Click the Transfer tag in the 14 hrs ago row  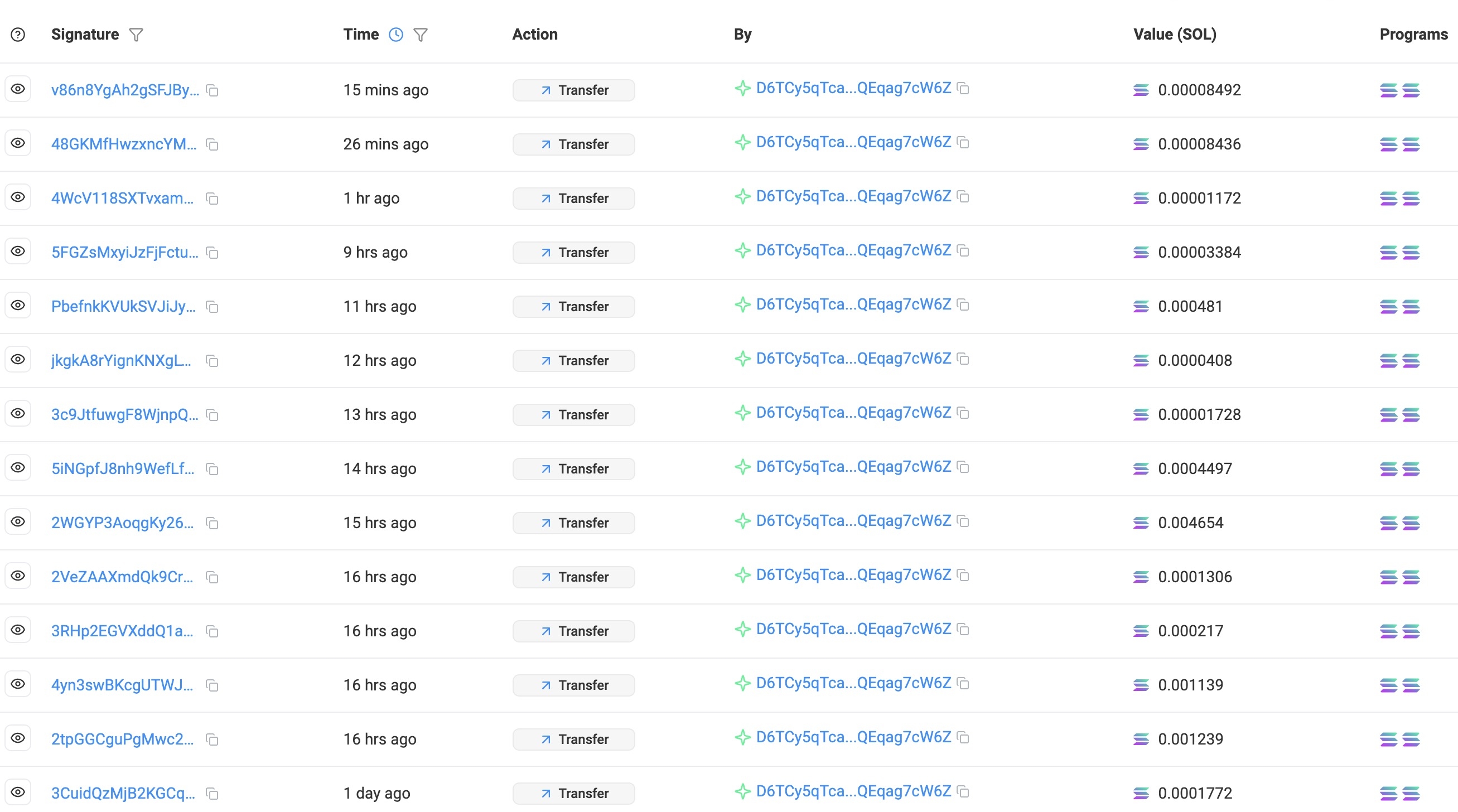573,469
